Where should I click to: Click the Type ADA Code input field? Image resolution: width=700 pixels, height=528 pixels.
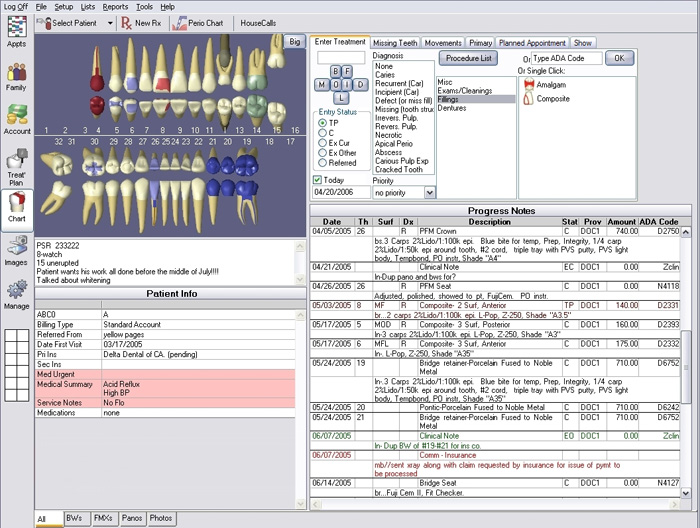tap(567, 59)
